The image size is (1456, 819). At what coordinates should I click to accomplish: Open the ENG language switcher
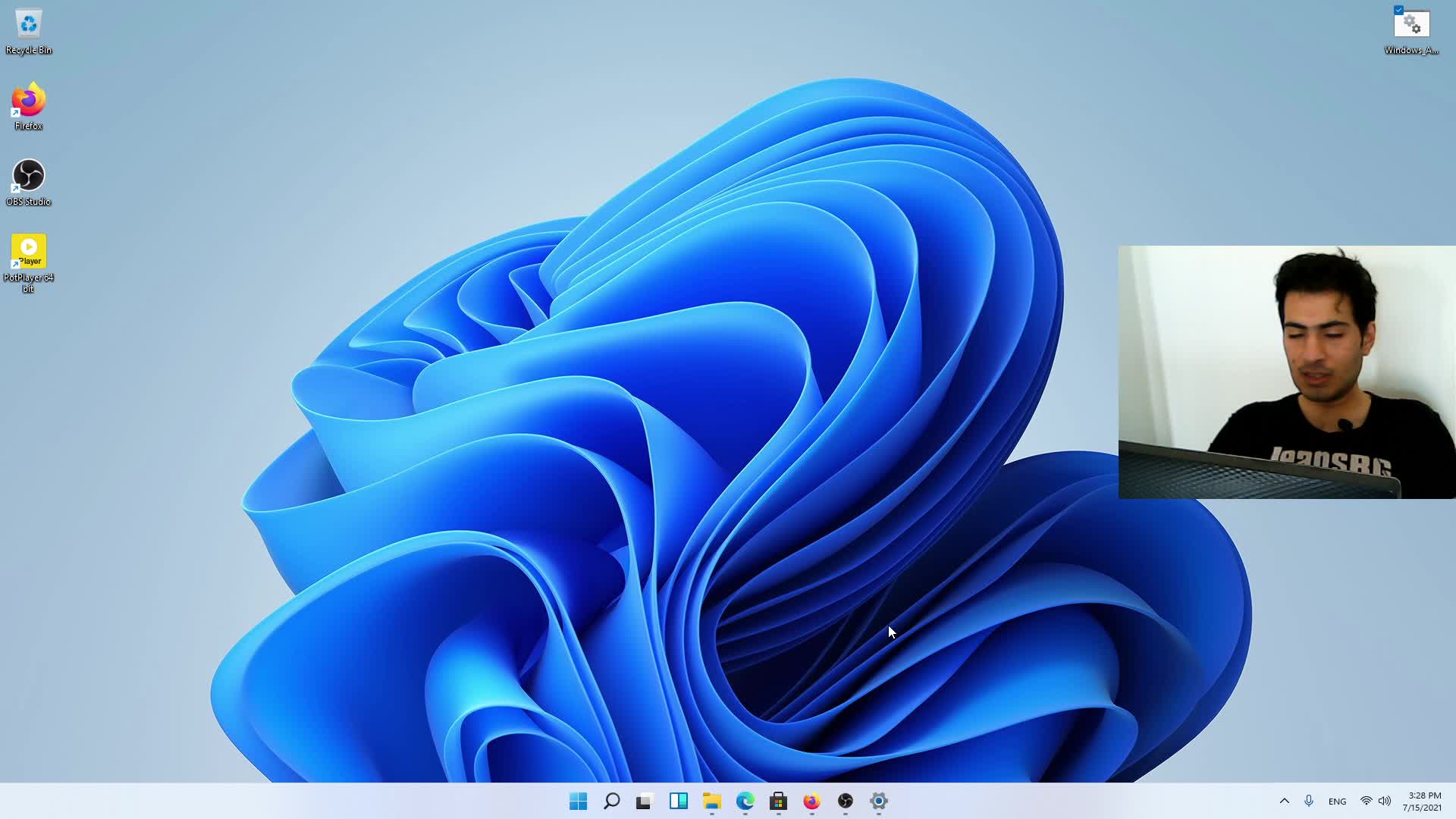[x=1337, y=802]
